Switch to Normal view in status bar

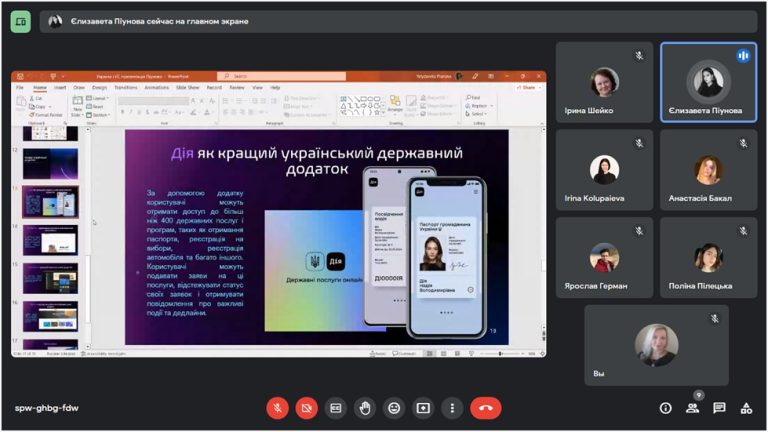coord(430,353)
